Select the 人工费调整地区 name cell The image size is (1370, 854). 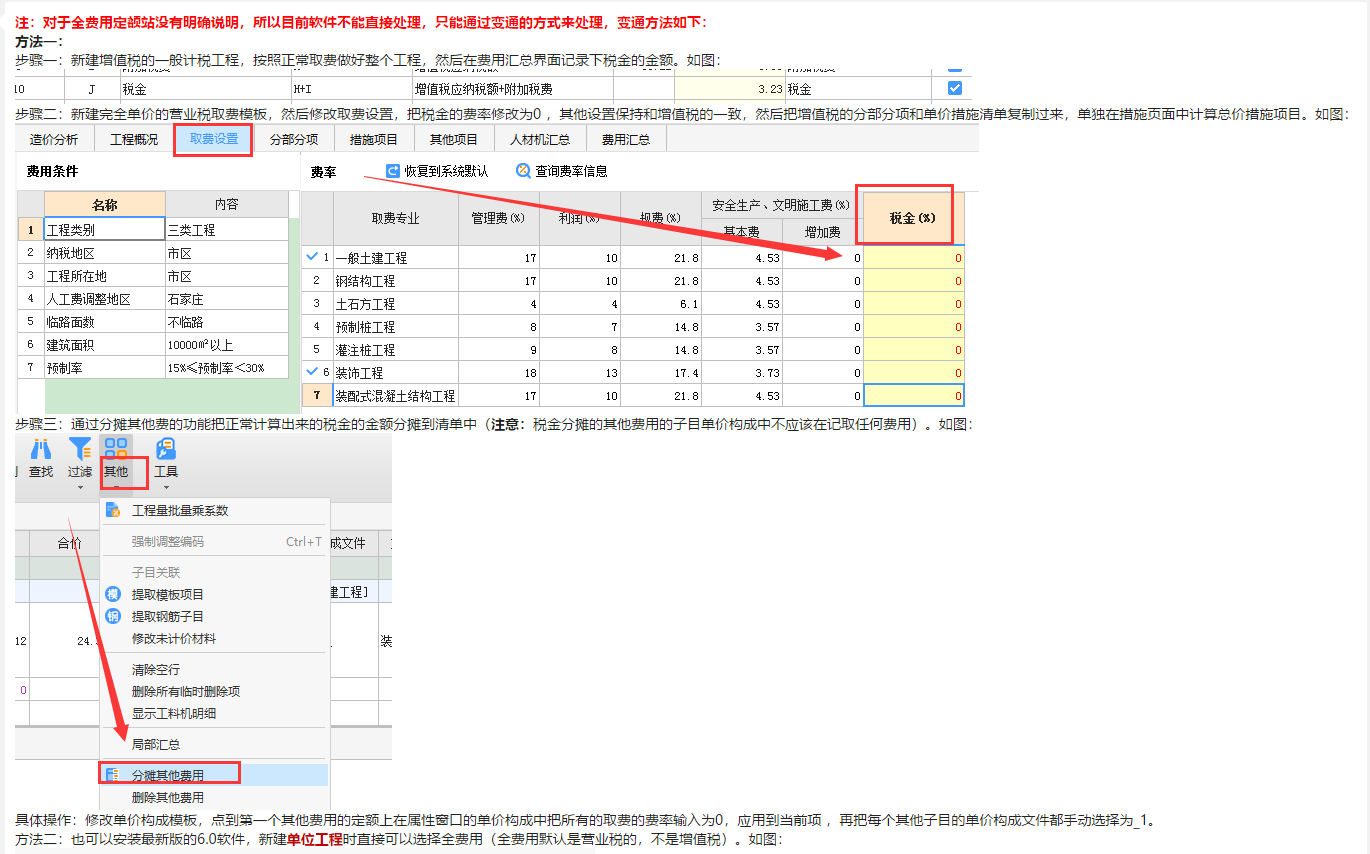[105, 298]
